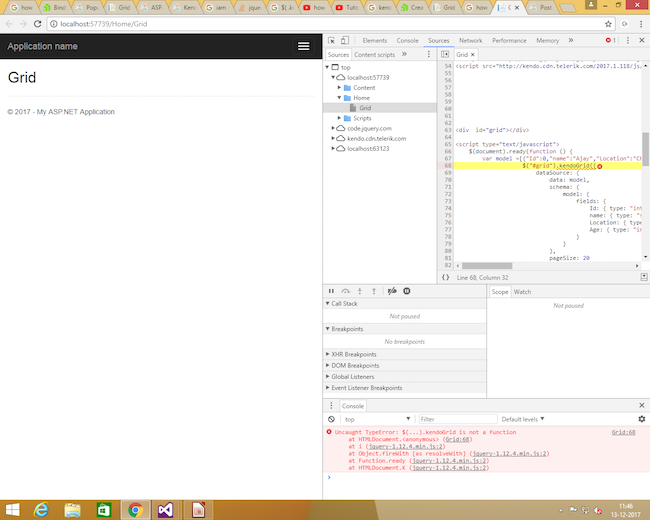This screenshot has width=650, height=520.
Task: Click pretty print braces icon
Action: click(445, 277)
